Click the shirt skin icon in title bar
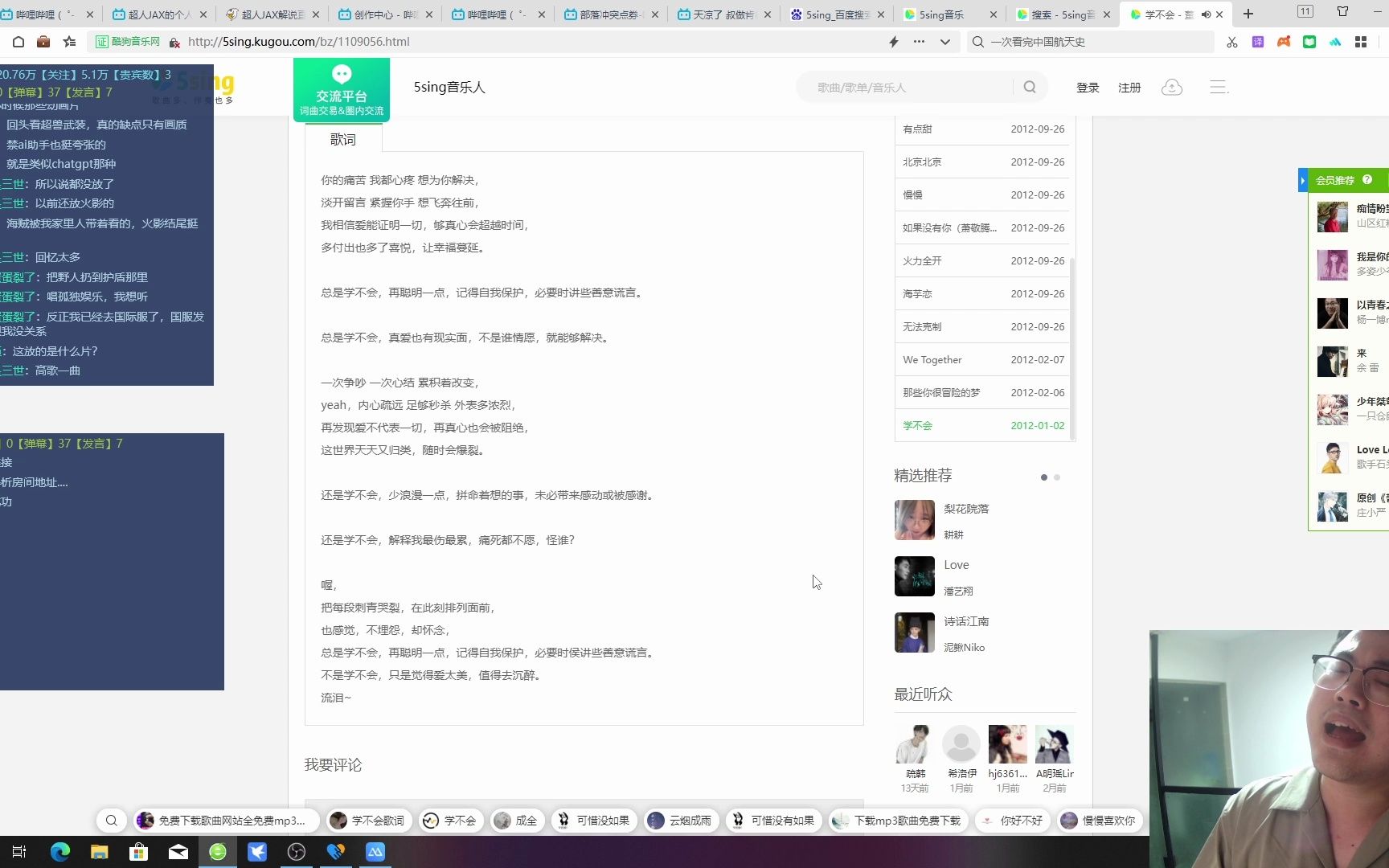 pos(1343,11)
